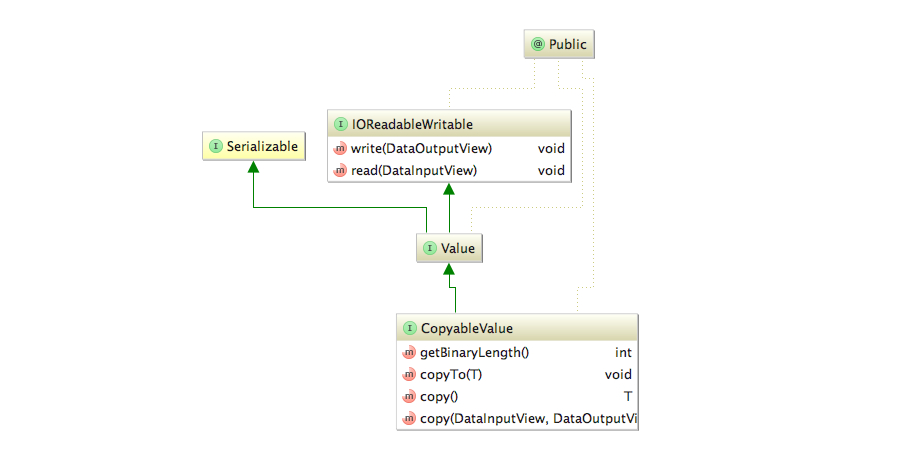Click the method icon beside read(DataInputView)
The height and width of the screenshot is (462, 900).
(340, 170)
